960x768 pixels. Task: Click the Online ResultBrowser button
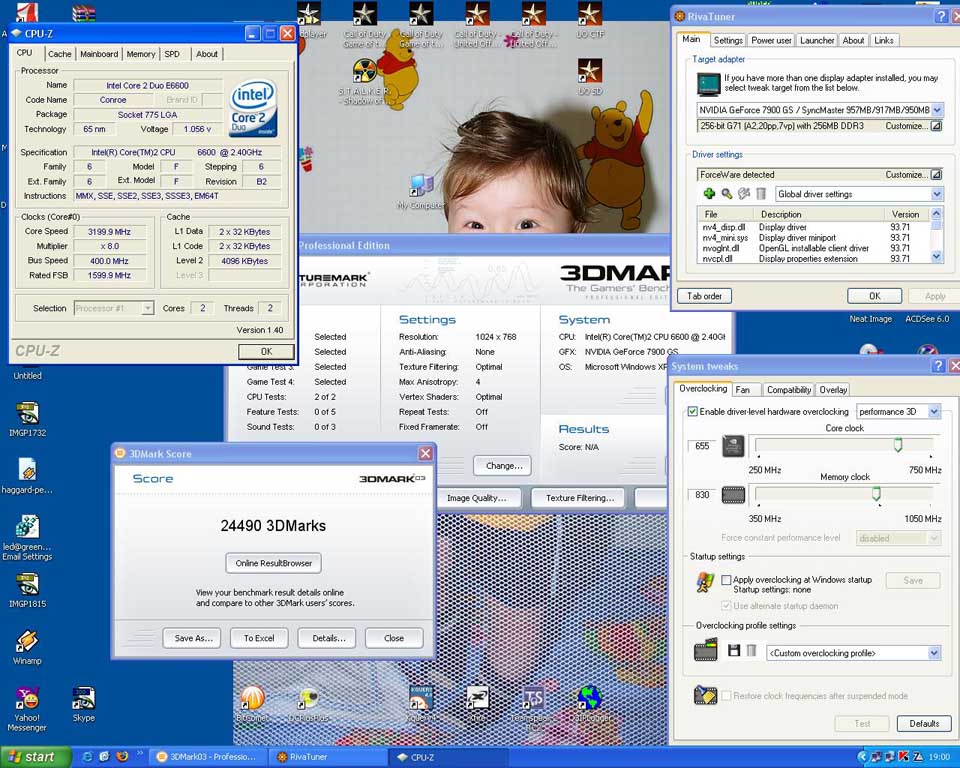pyautogui.click(x=274, y=563)
